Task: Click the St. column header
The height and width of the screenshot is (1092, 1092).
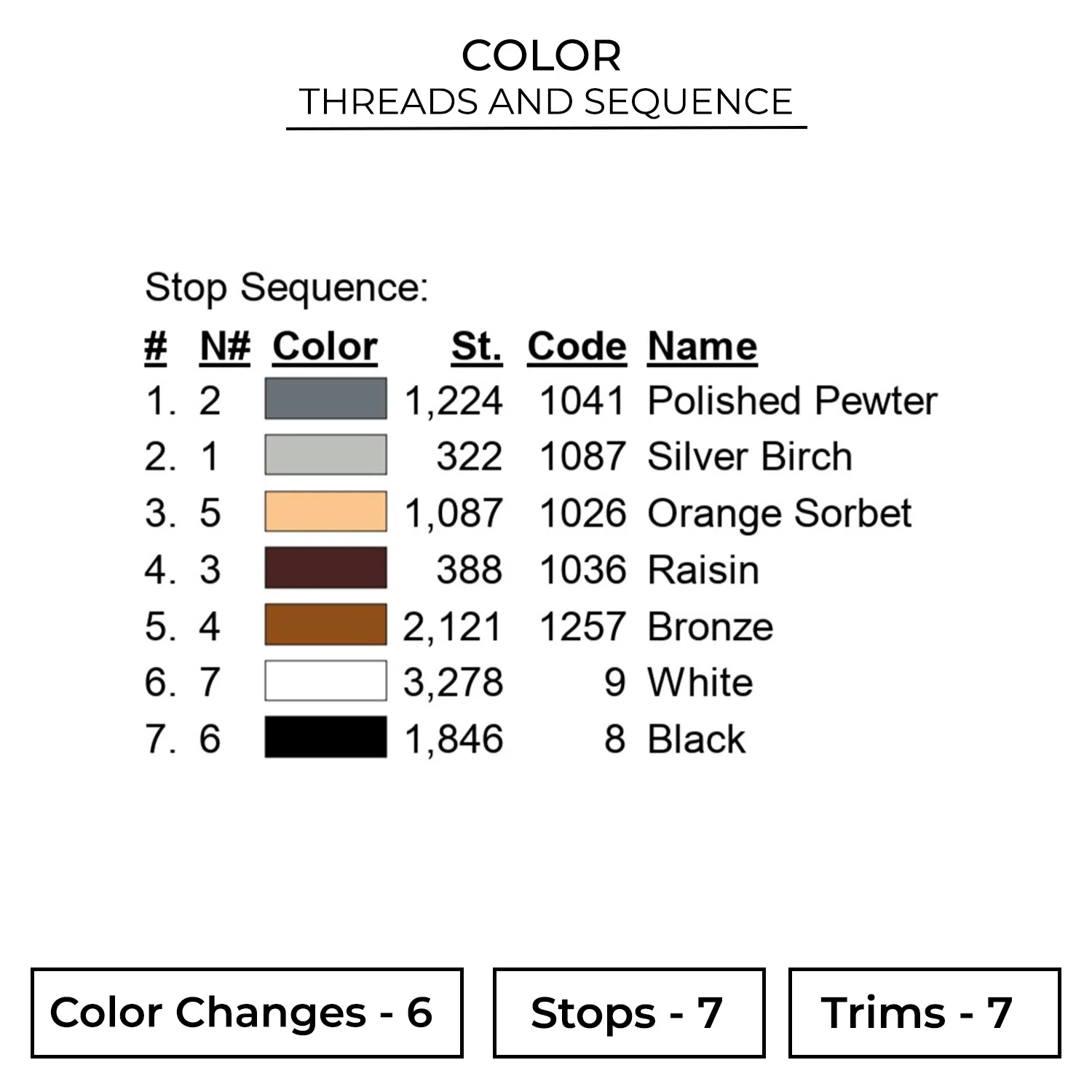Action: coord(476,346)
